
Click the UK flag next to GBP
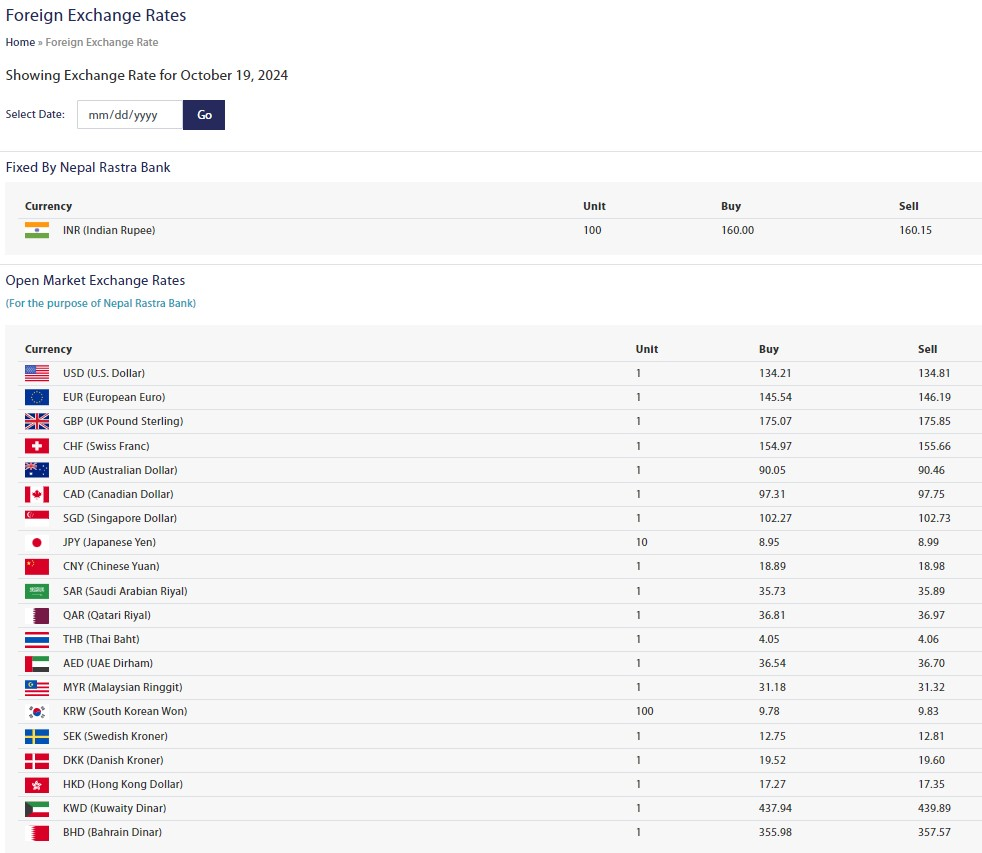click(x=37, y=421)
